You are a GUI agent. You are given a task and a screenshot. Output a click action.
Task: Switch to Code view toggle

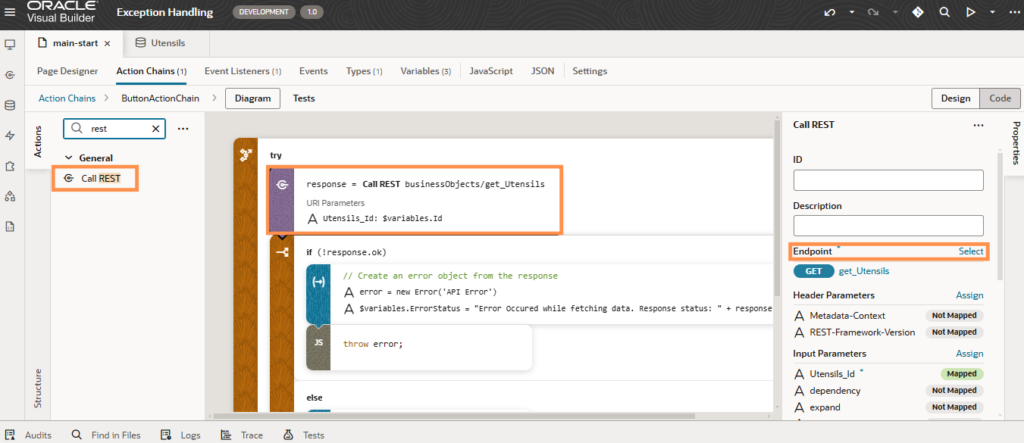[1000, 98]
